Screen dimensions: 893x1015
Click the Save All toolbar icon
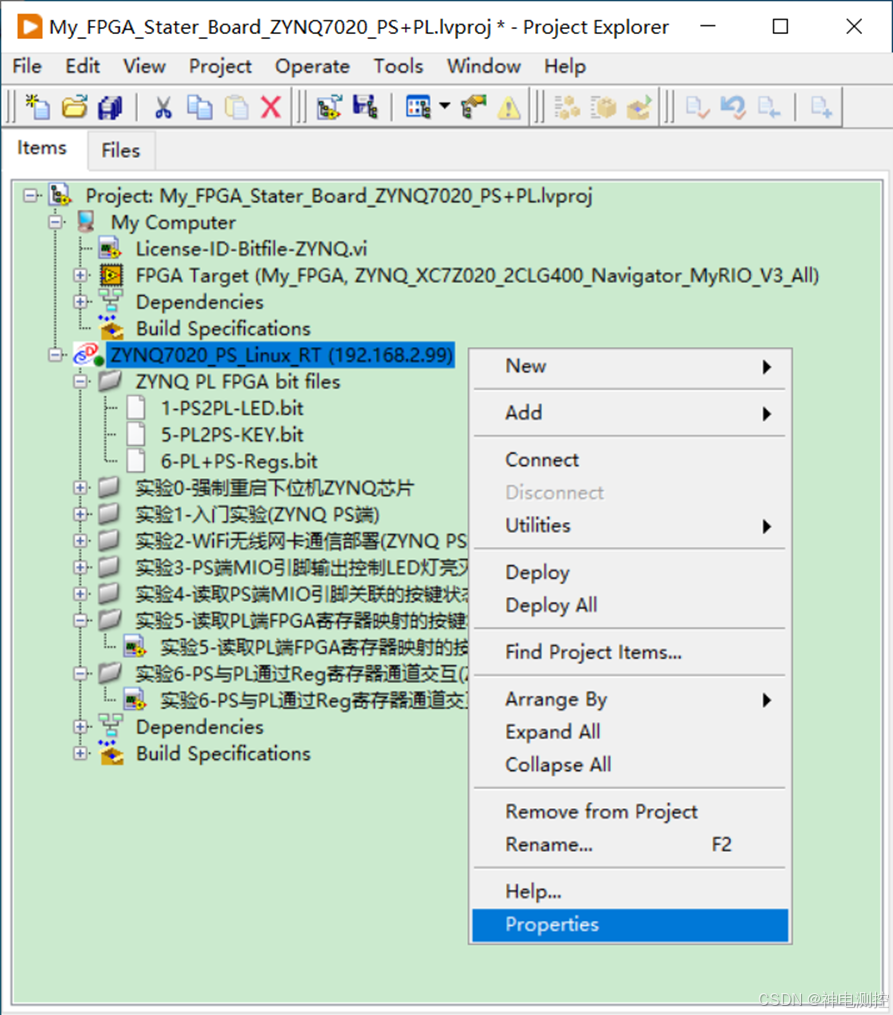110,107
